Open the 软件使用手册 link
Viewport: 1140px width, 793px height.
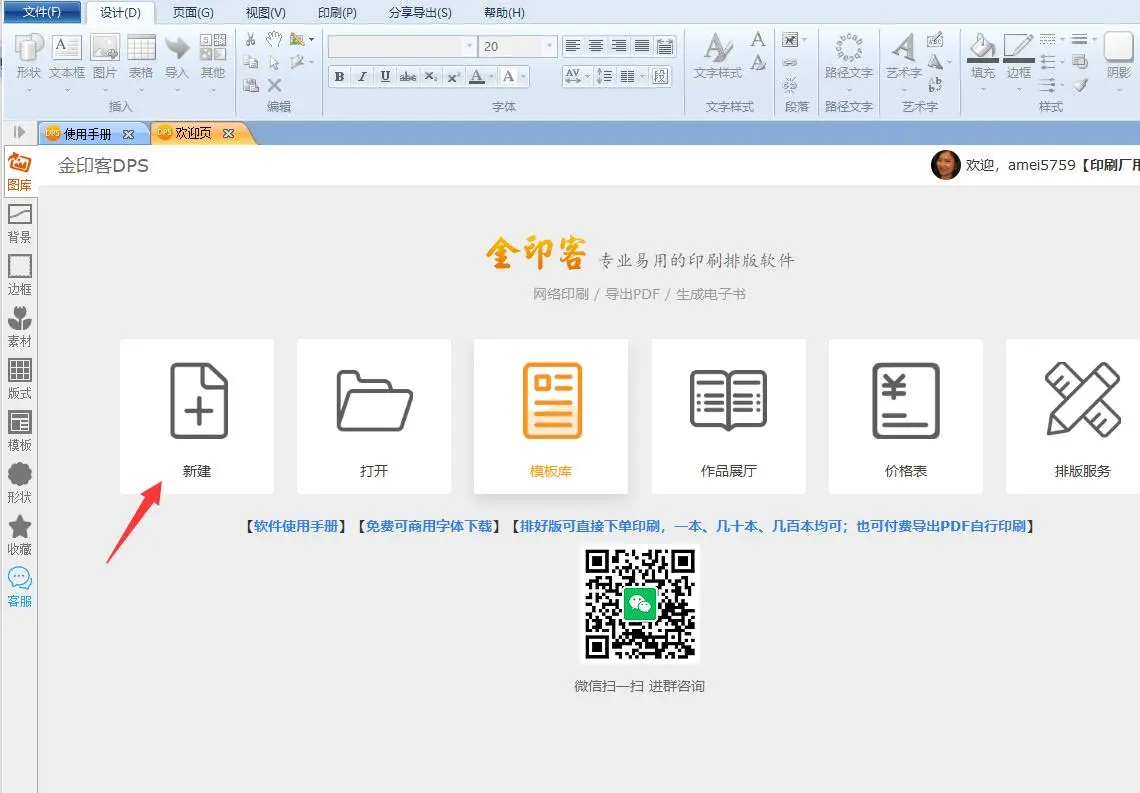(x=296, y=526)
